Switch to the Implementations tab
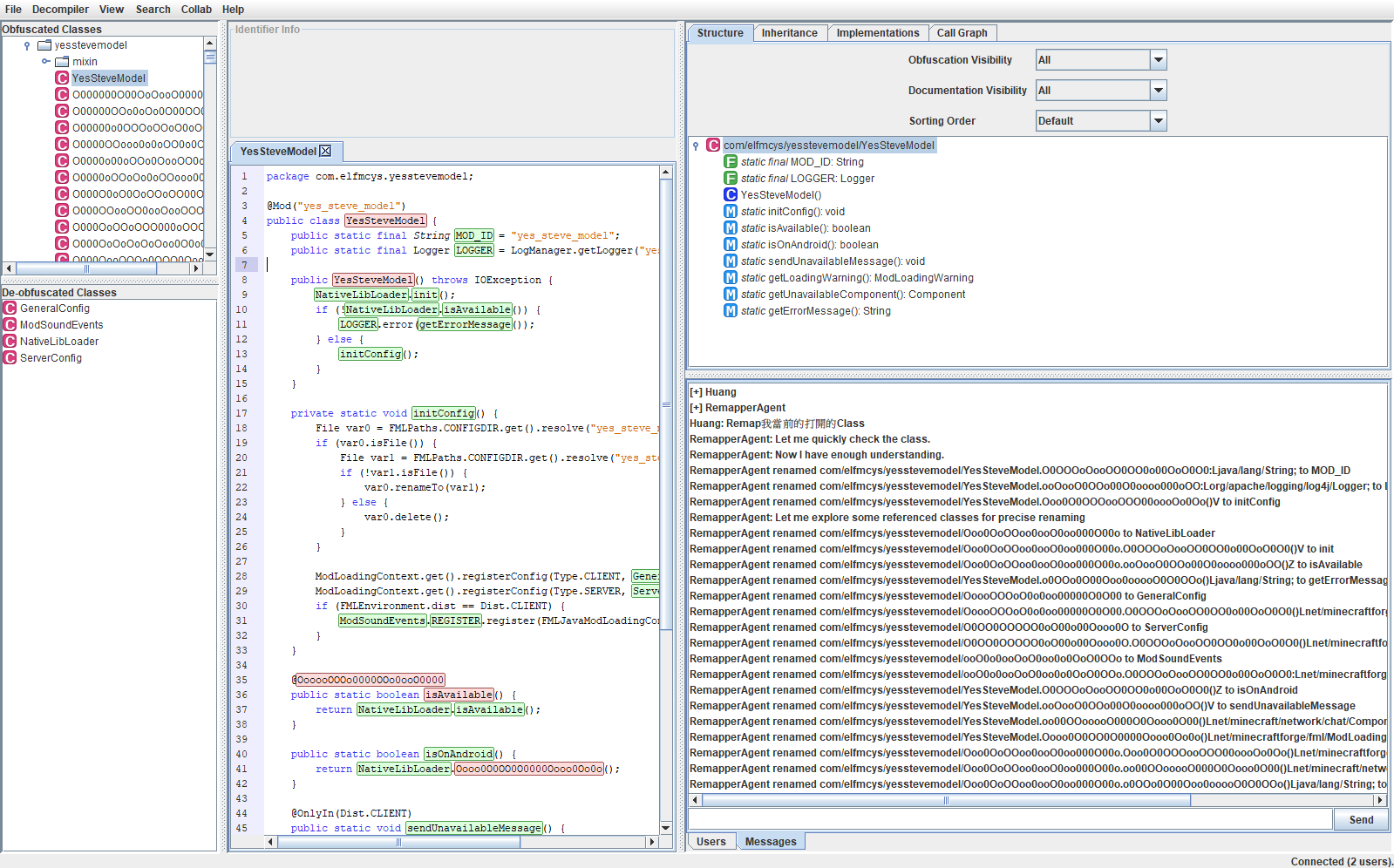 pyautogui.click(x=878, y=33)
